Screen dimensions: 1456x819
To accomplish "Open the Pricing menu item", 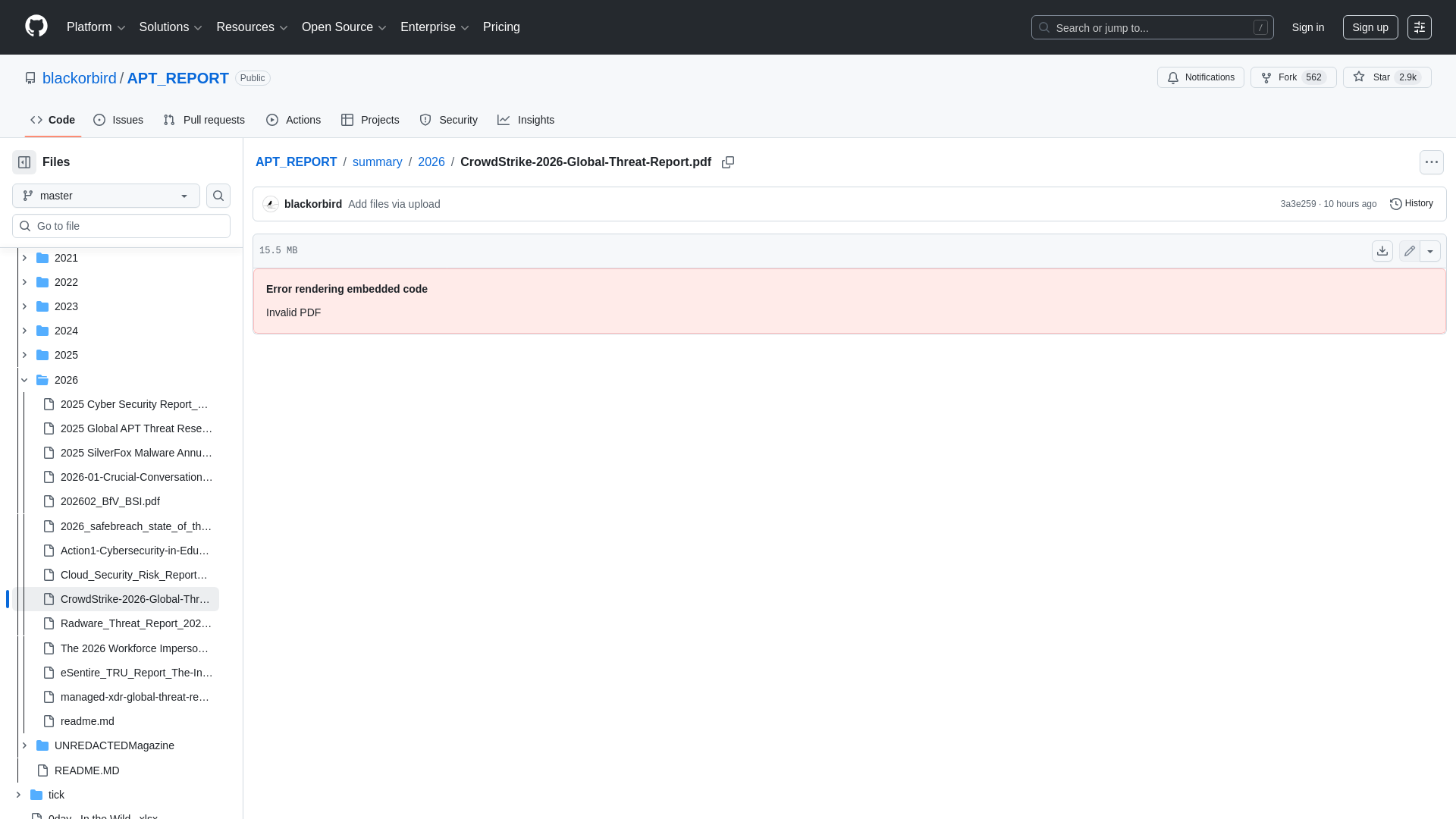I will [x=501, y=27].
